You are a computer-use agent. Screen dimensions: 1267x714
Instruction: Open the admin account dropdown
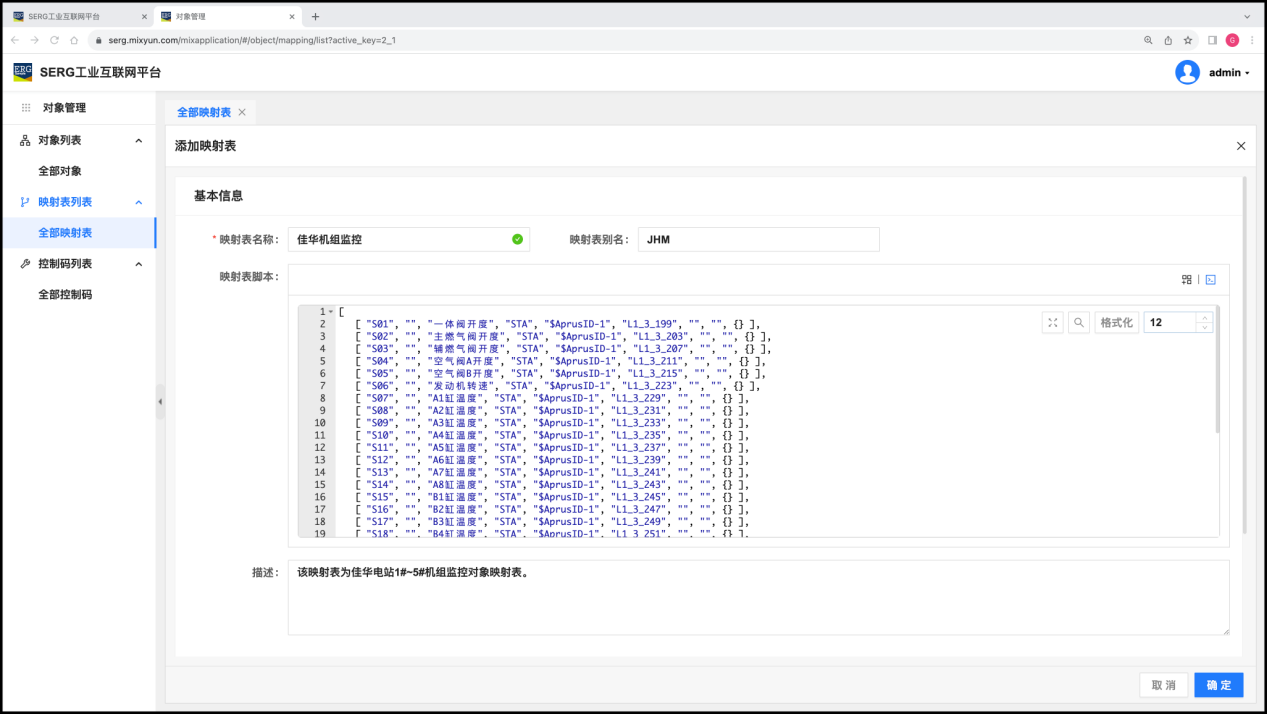pyautogui.click(x=1229, y=73)
